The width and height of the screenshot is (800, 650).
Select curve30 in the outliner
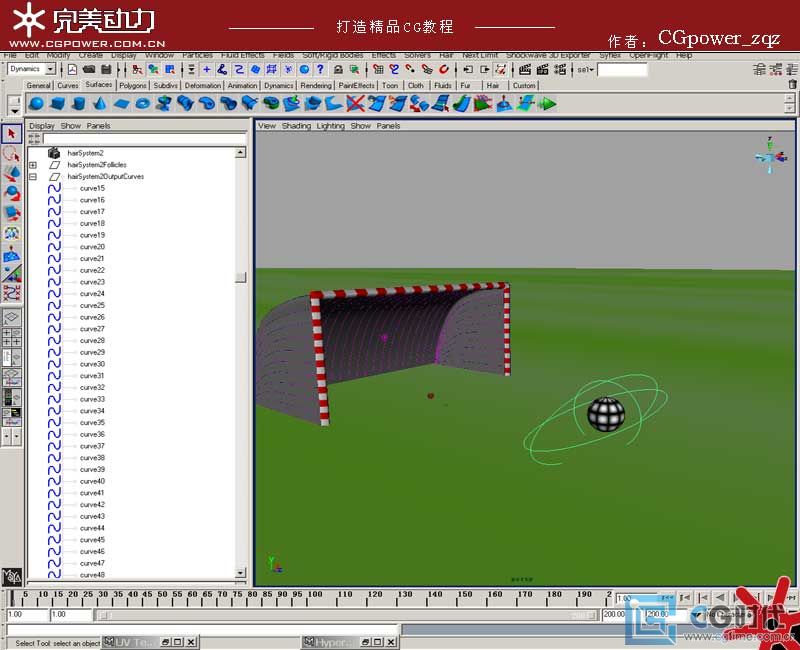(x=92, y=364)
